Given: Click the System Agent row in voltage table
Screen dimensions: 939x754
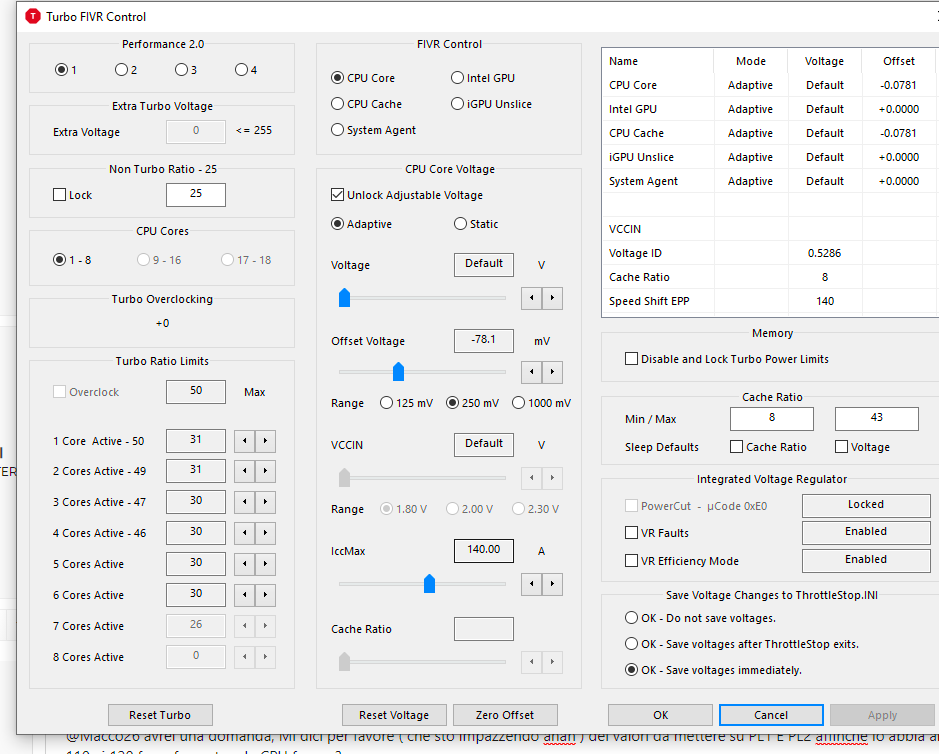Looking at the screenshot, I should 768,181.
